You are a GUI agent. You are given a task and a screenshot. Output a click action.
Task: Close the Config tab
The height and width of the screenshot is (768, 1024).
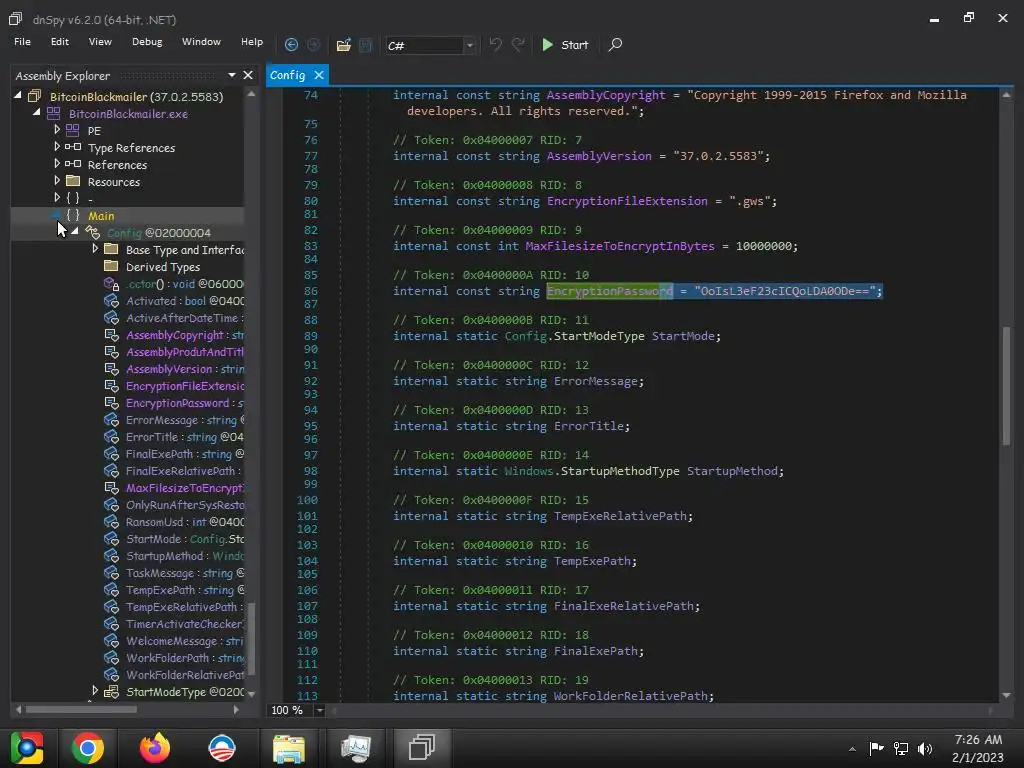coord(319,75)
